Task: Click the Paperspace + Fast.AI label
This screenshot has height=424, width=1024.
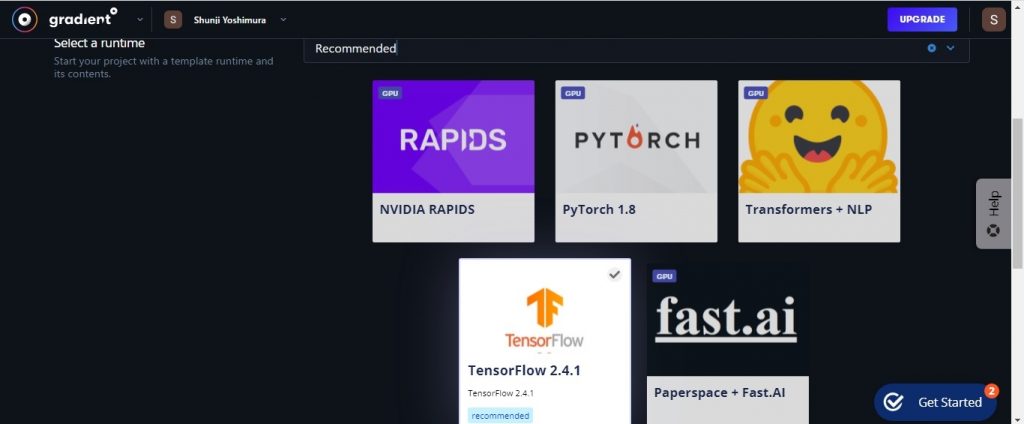Action: pos(720,393)
